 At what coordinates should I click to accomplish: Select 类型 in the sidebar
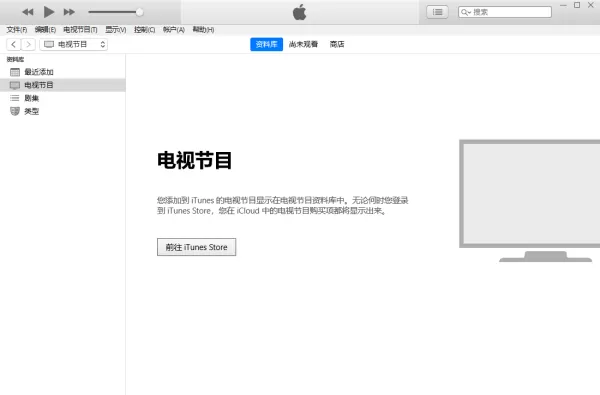[63, 111]
